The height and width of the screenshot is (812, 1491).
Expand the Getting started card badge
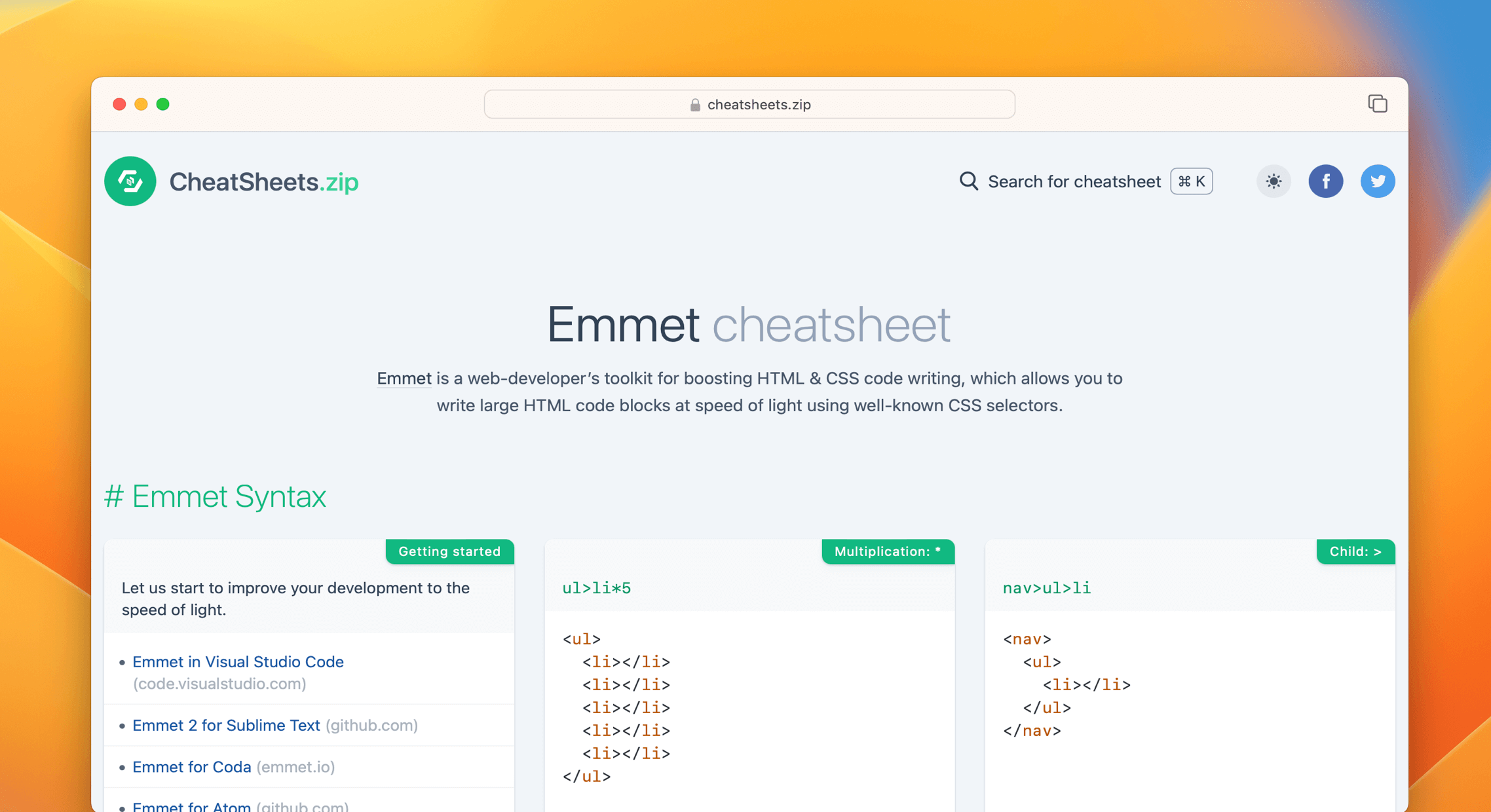(x=449, y=551)
